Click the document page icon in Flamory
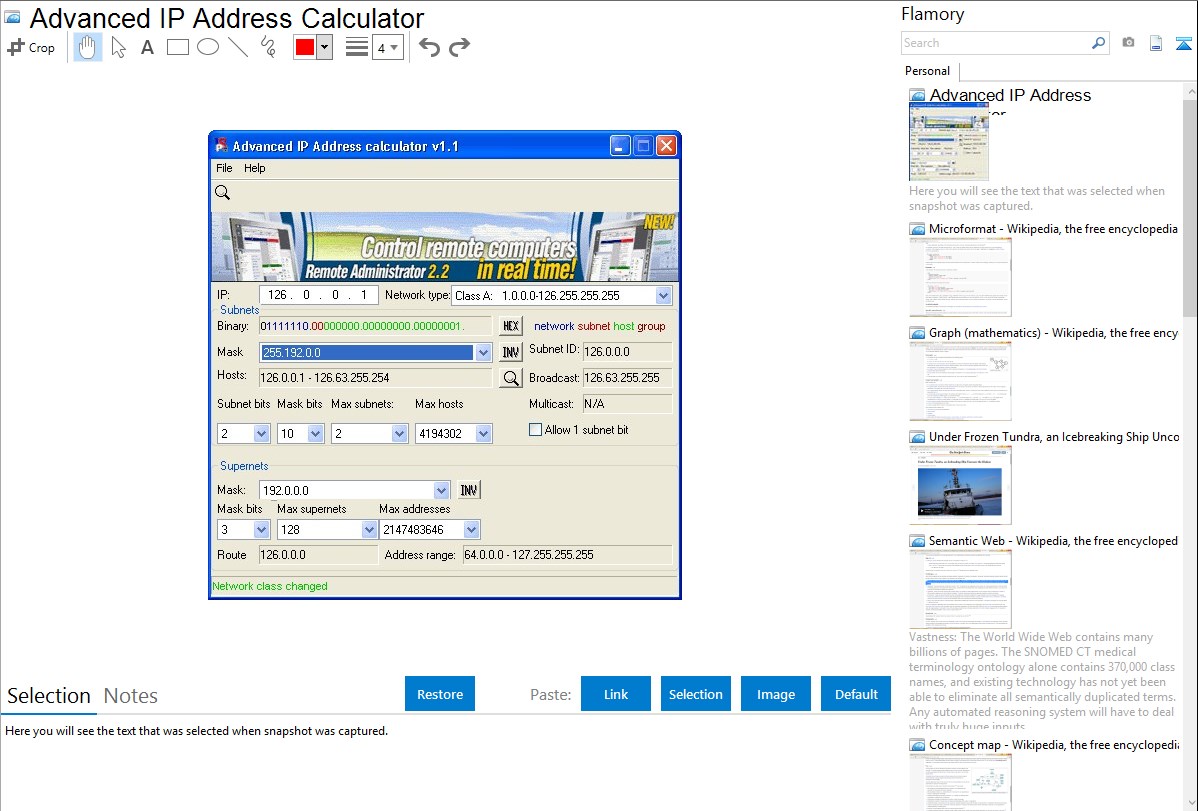Image resolution: width=1198 pixels, height=811 pixels. [1156, 44]
